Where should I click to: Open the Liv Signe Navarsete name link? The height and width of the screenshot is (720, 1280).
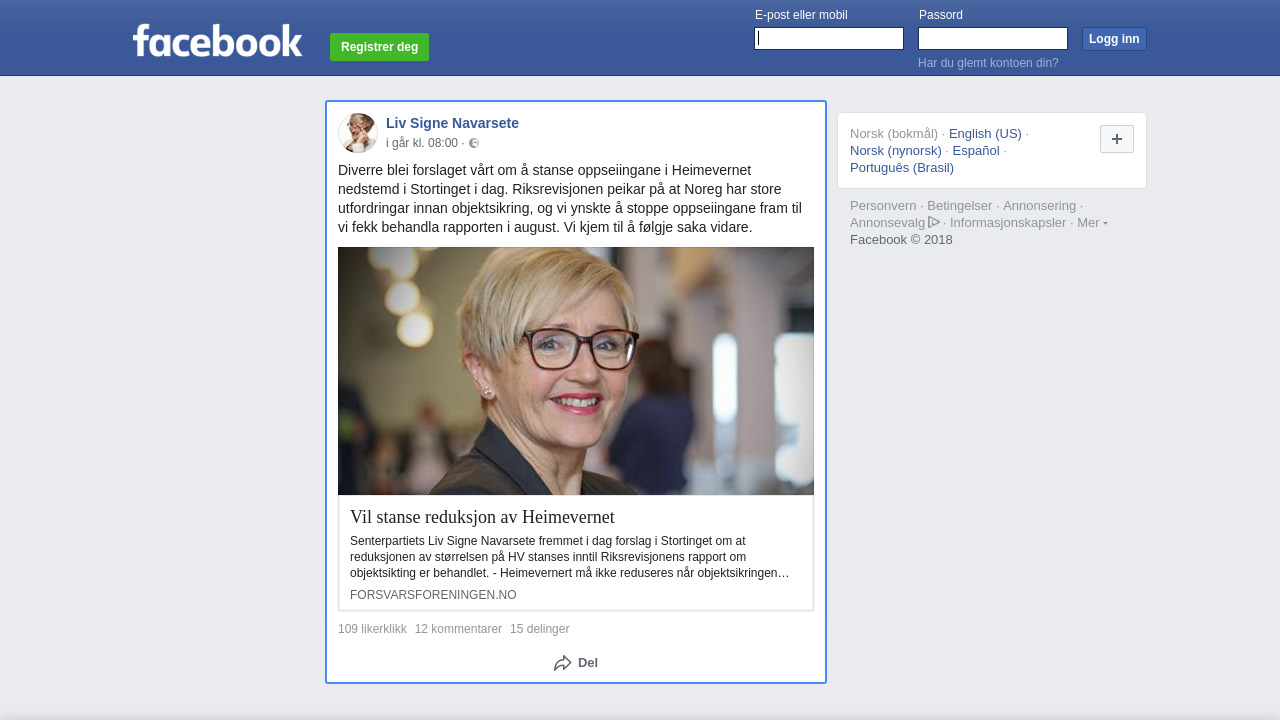[x=452, y=123]
